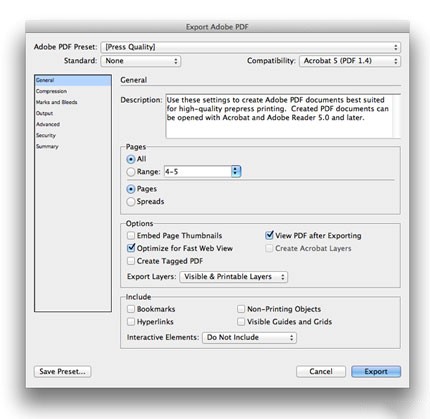Enable Create Tagged PDF checkbox
This screenshot has width=430, height=419.
point(131,261)
